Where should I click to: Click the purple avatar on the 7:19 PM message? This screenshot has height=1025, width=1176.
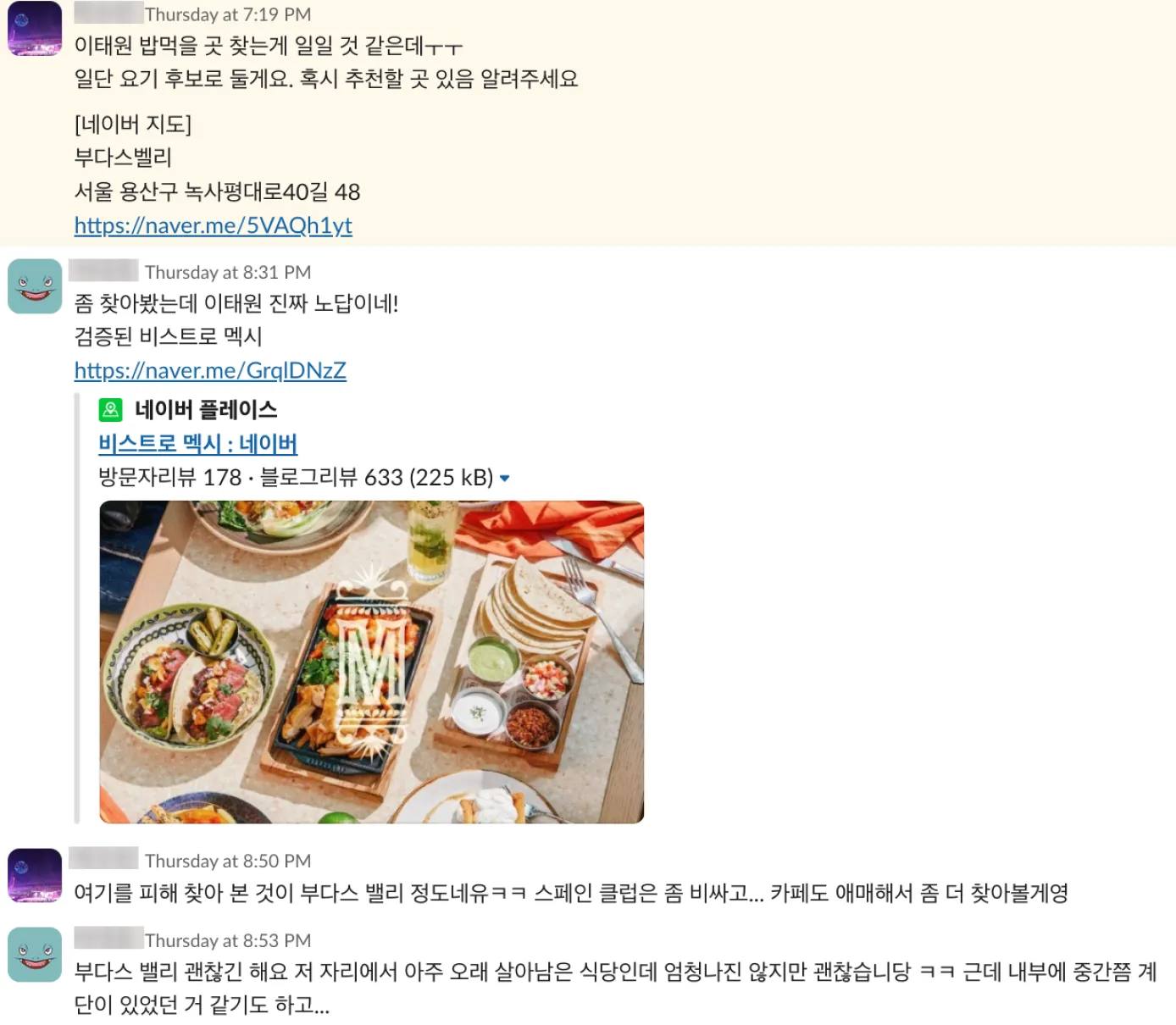click(35, 28)
